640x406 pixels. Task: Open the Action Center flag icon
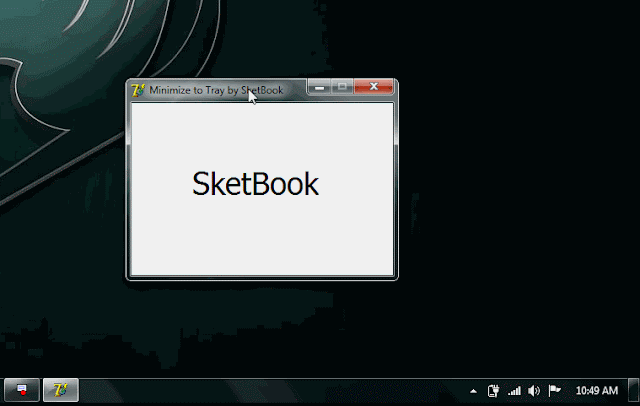coord(554,390)
